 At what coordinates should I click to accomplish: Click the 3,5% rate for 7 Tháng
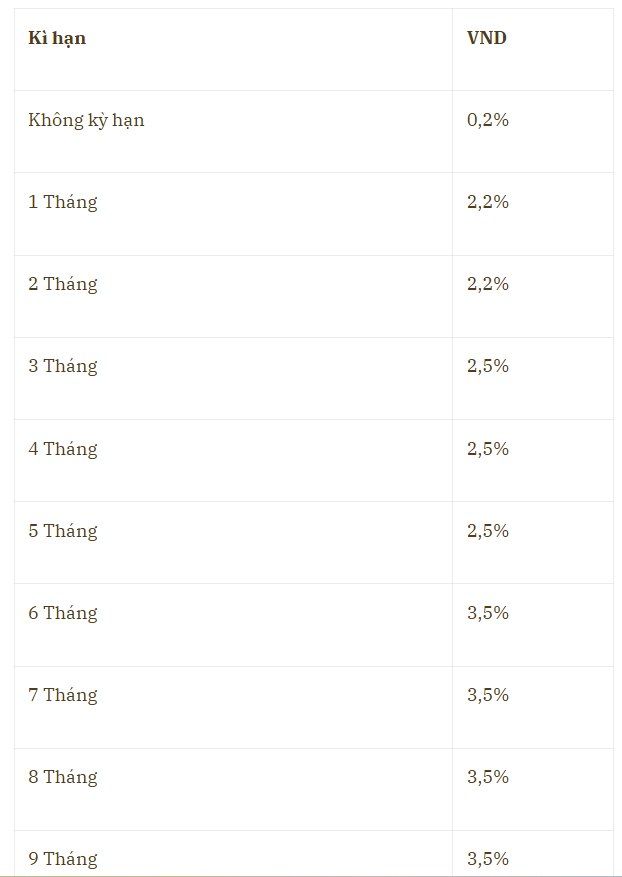488,695
